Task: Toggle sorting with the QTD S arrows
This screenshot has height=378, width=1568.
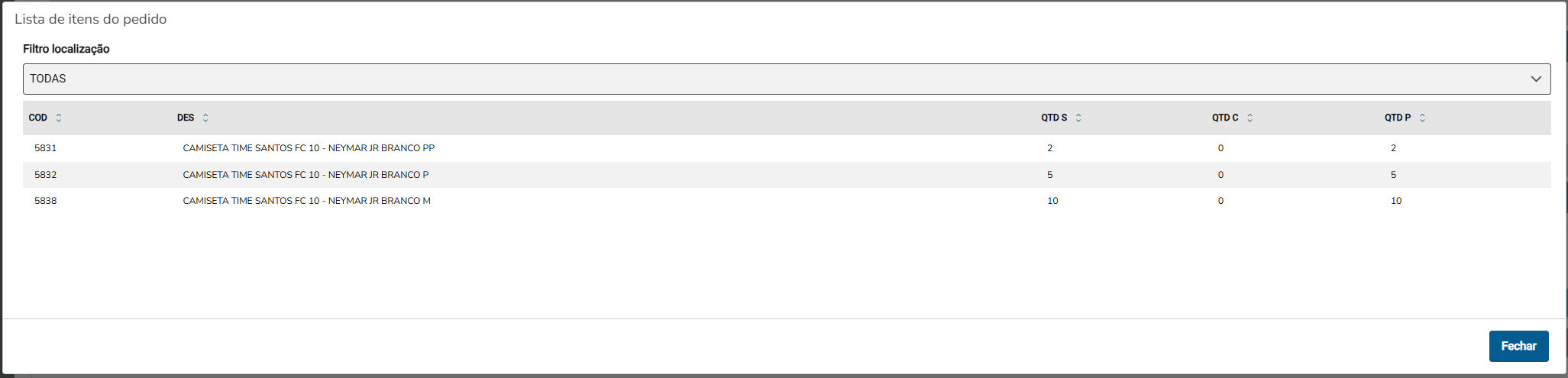Action: click(1078, 118)
